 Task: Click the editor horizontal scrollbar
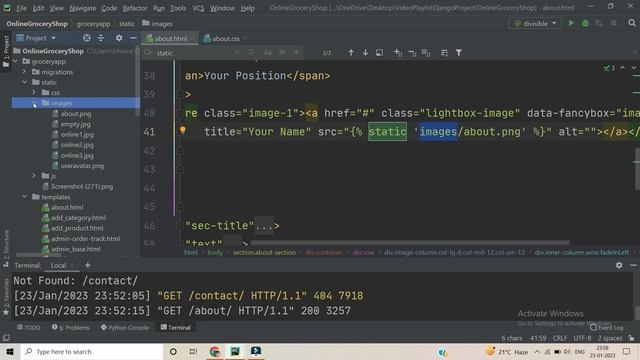[410, 243]
